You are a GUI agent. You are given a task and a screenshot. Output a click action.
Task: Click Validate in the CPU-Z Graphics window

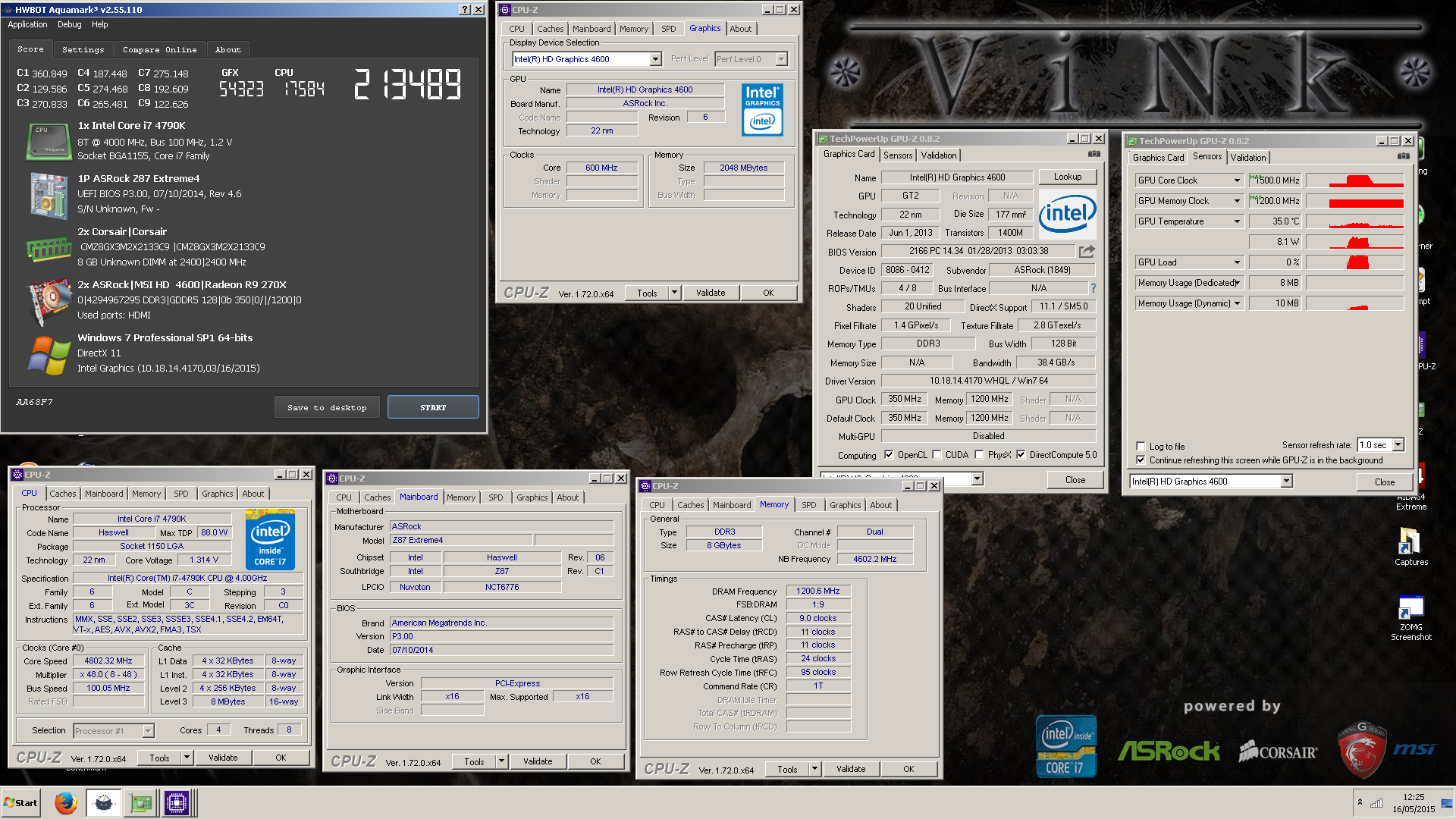711,293
